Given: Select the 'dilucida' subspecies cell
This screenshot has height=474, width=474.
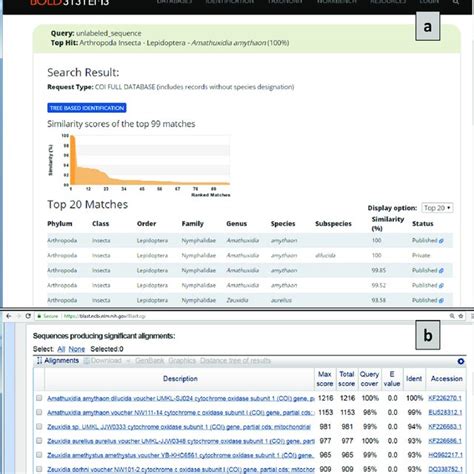Looking at the screenshot, I should click(x=325, y=256).
